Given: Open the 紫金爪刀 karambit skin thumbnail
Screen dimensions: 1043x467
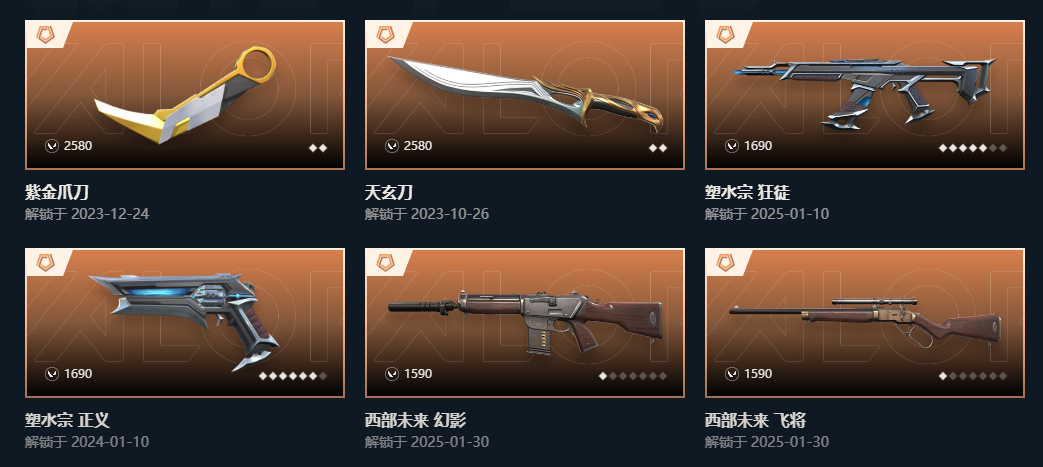Looking at the screenshot, I should 185,95.
